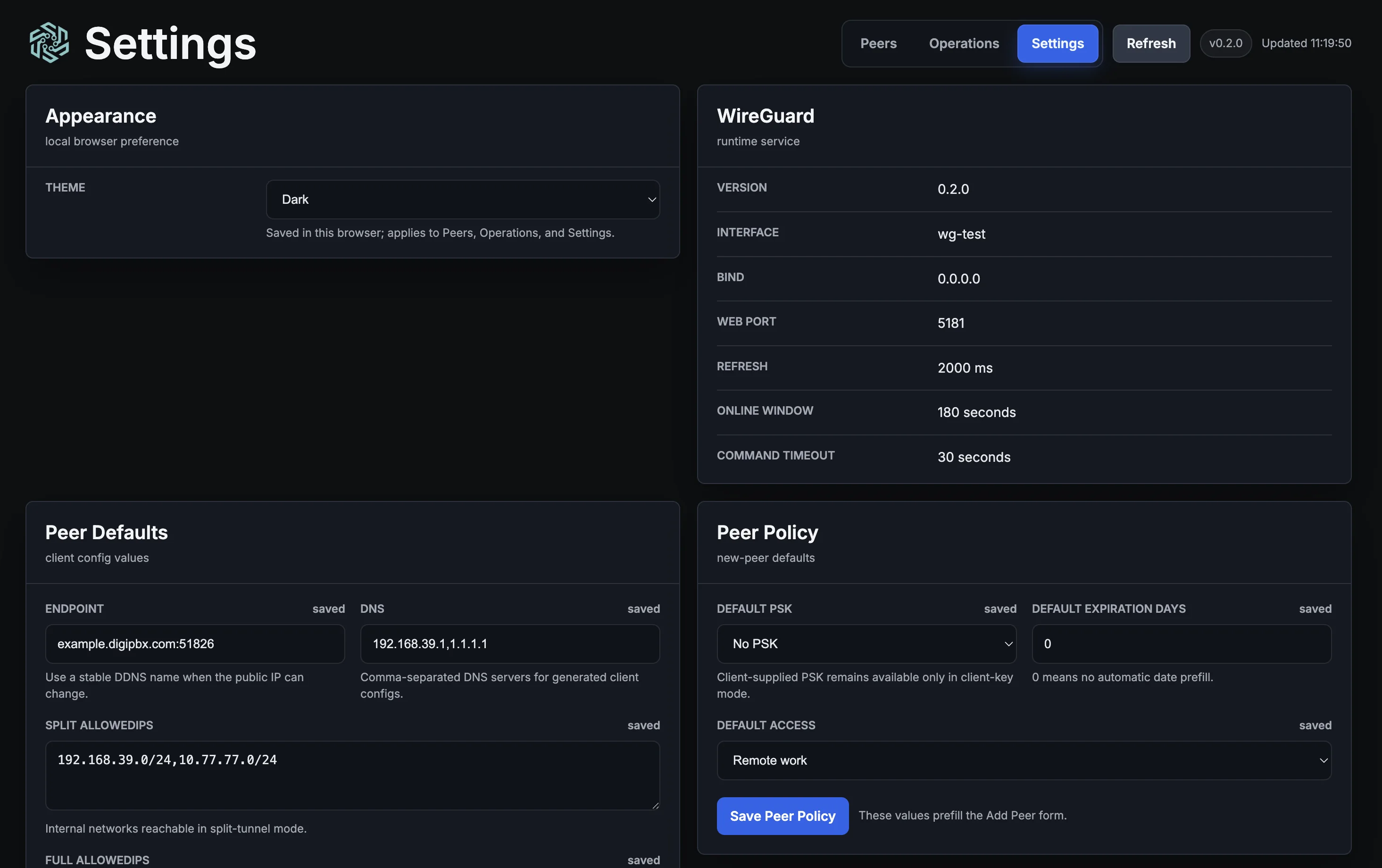Open the Theme dropdown showing Dark
Screen dimensions: 1382x868
click(x=463, y=199)
